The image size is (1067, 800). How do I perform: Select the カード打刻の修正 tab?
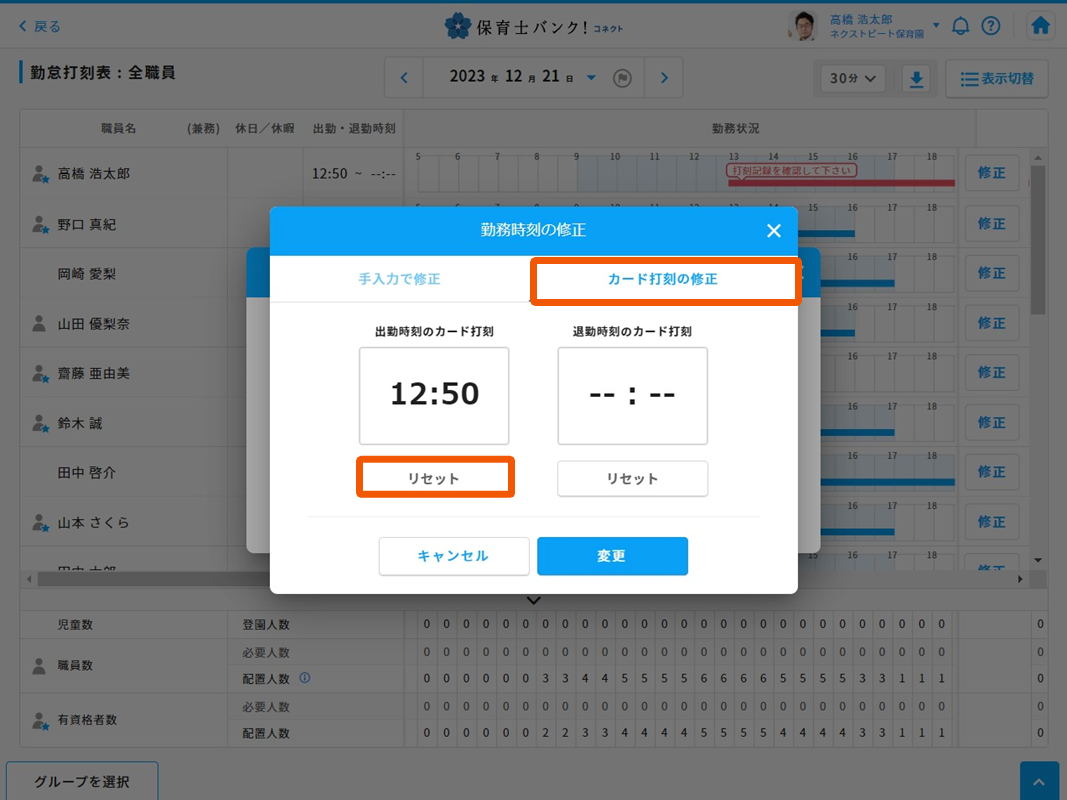[663, 280]
